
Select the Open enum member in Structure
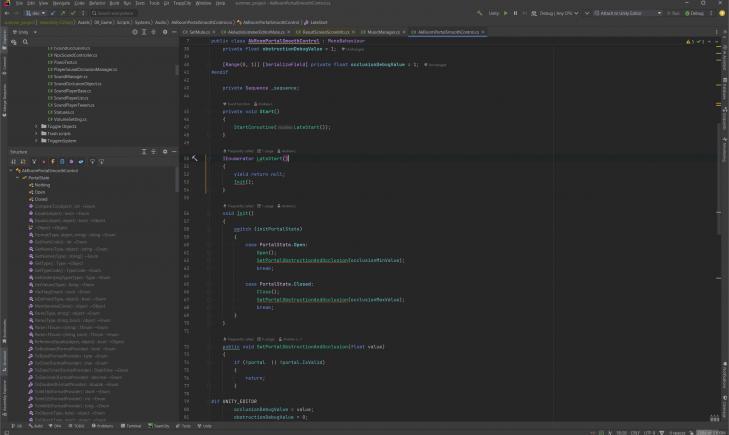tap(37, 192)
